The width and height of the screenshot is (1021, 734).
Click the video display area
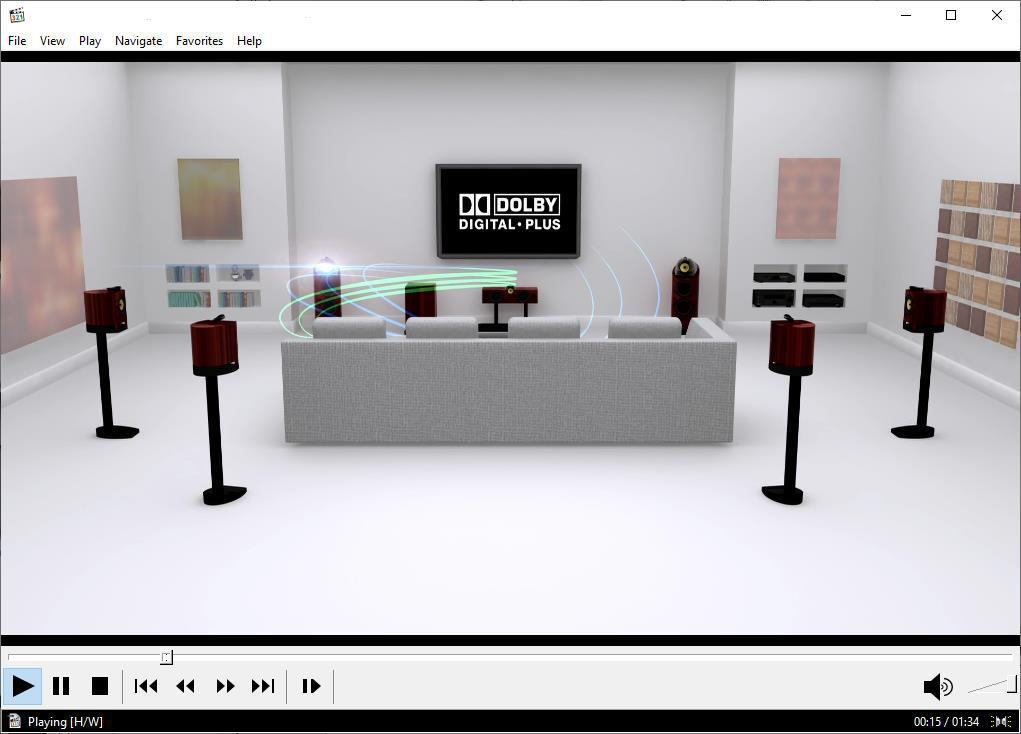pos(510,348)
